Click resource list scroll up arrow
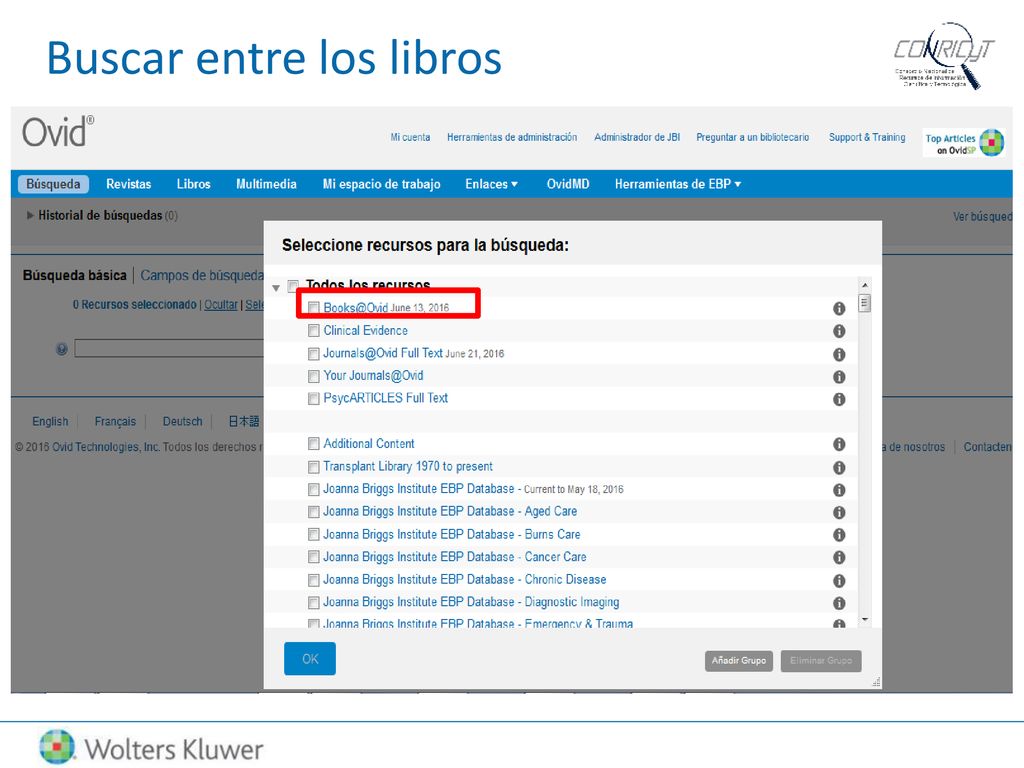 pyautogui.click(x=865, y=285)
